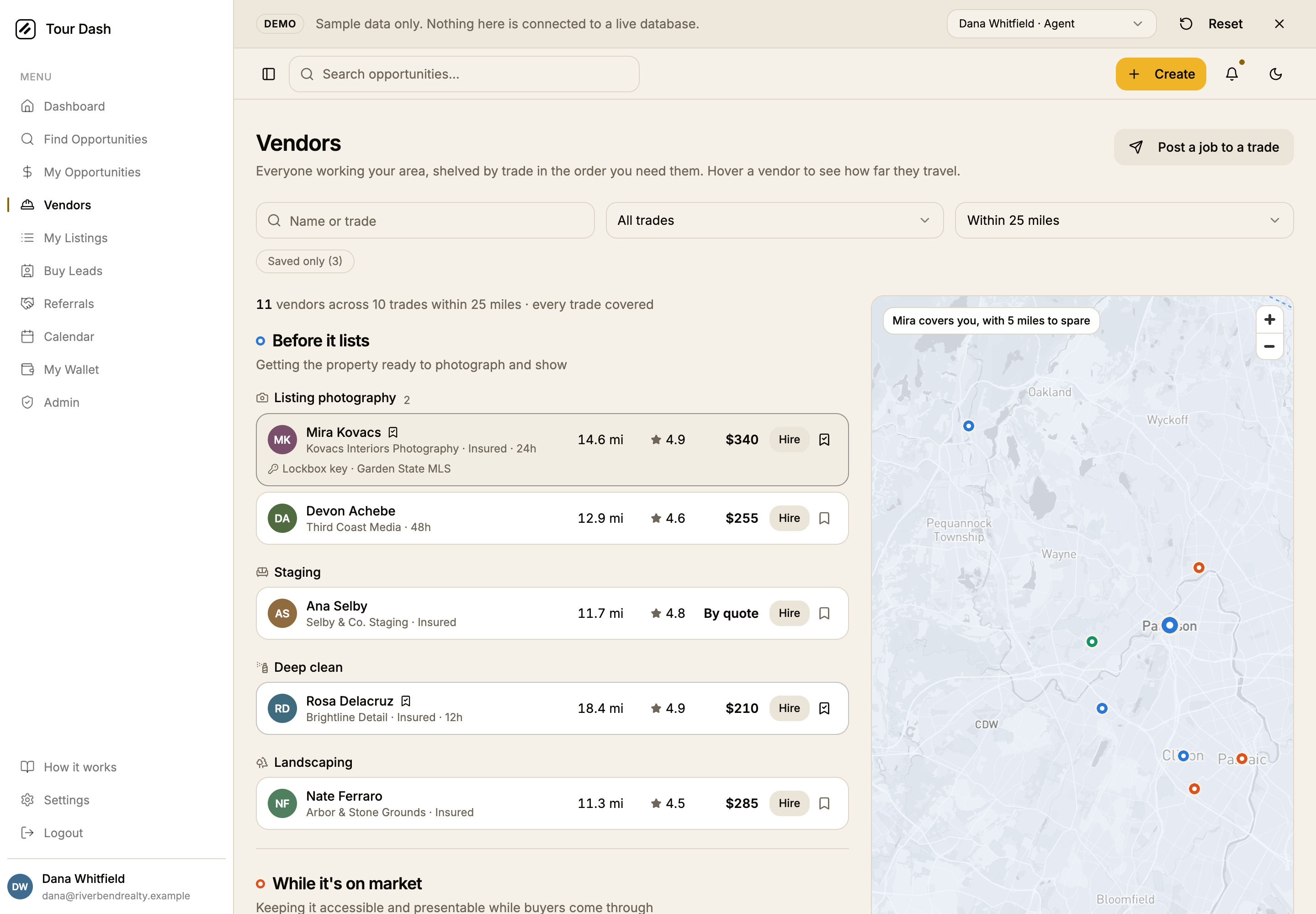Click the Create button
The height and width of the screenshot is (914, 1316).
point(1161,74)
